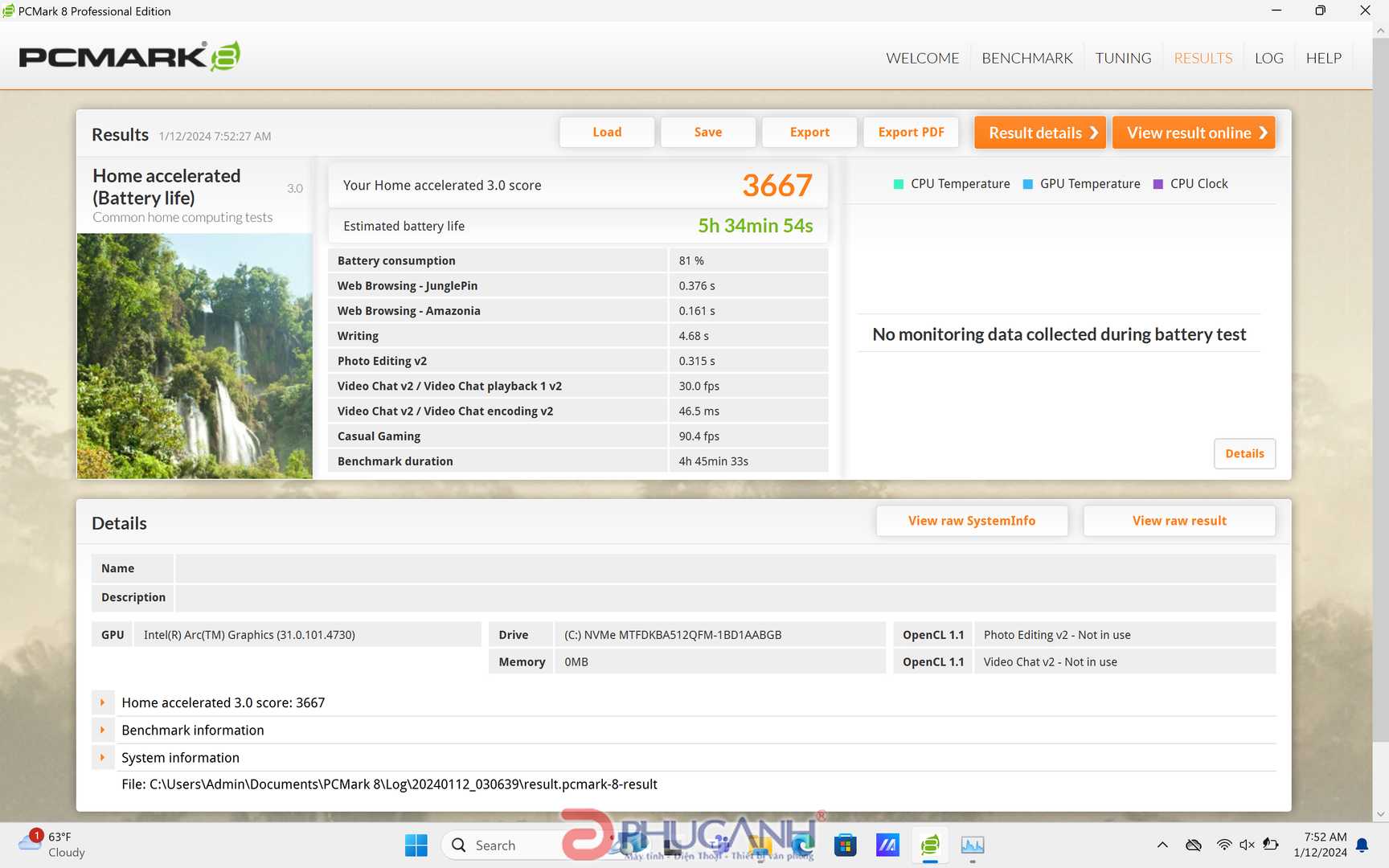Click Export PDF button
The height and width of the screenshot is (868, 1389).
(x=911, y=132)
